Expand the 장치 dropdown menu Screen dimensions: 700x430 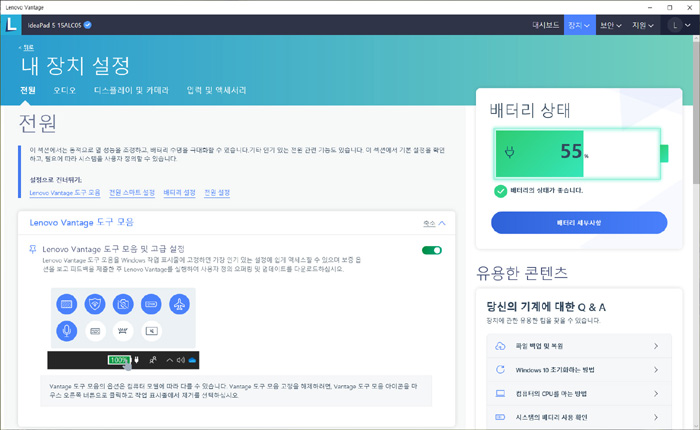(x=579, y=25)
